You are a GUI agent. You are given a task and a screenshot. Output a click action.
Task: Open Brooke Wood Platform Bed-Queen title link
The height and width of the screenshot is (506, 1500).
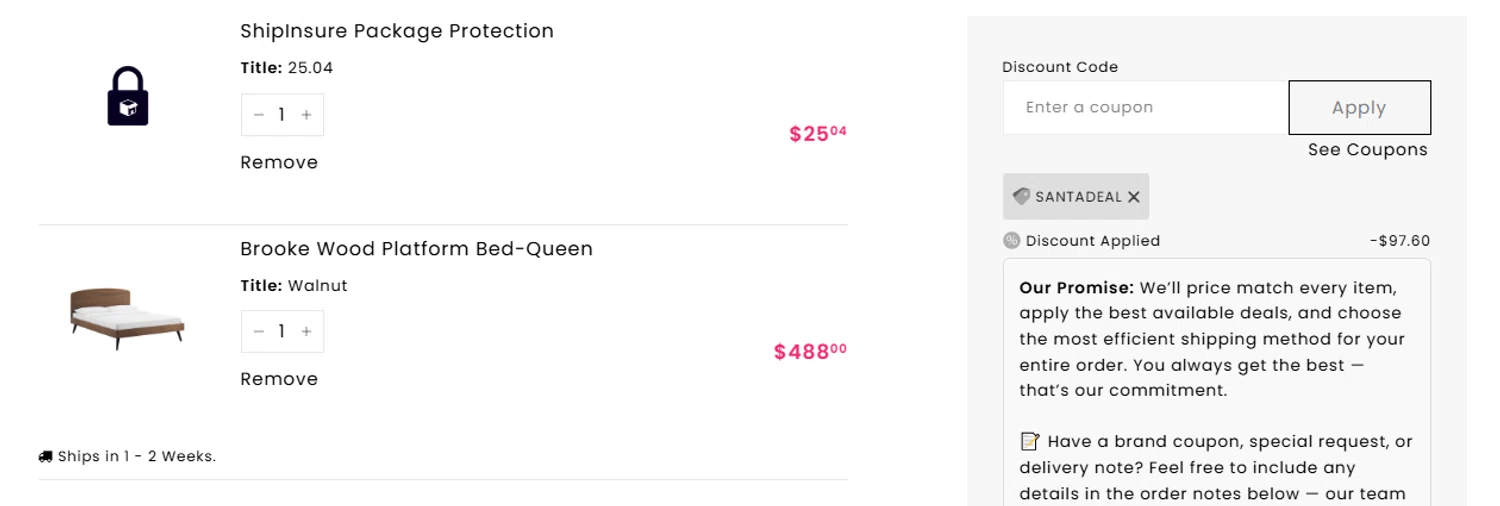[x=416, y=248]
